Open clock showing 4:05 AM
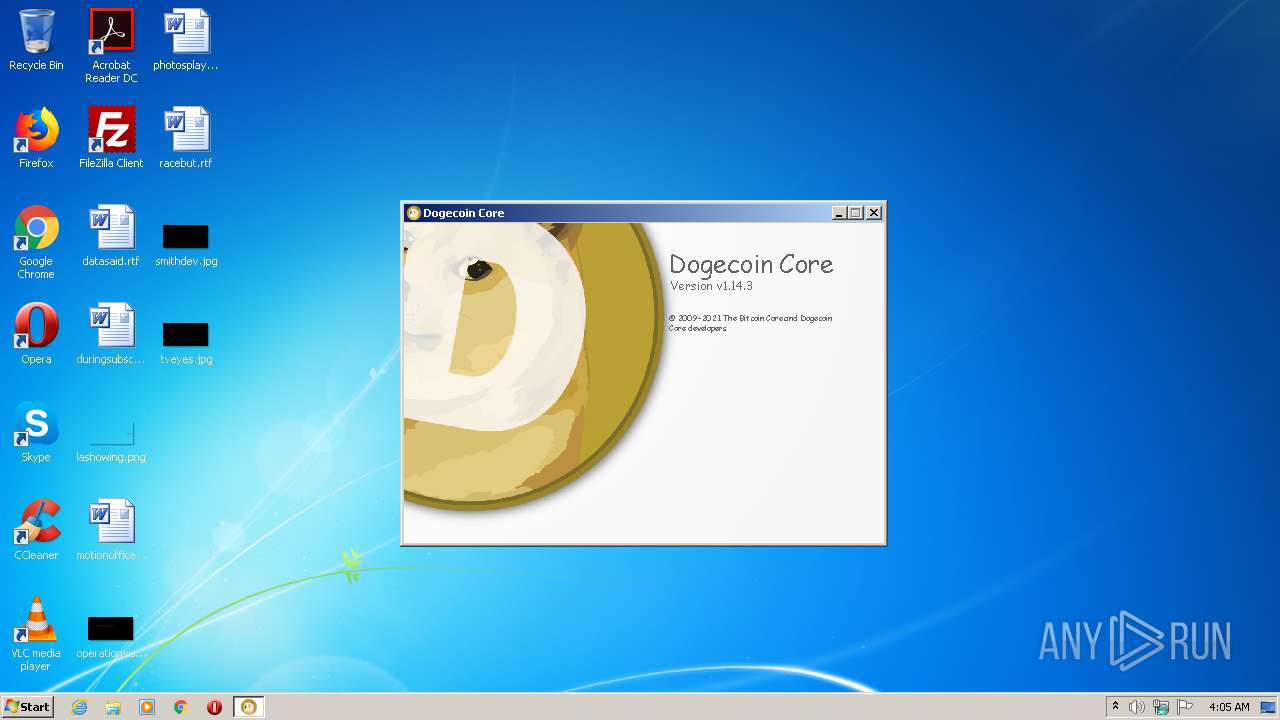The image size is (1280, 720). [1229, 707]
